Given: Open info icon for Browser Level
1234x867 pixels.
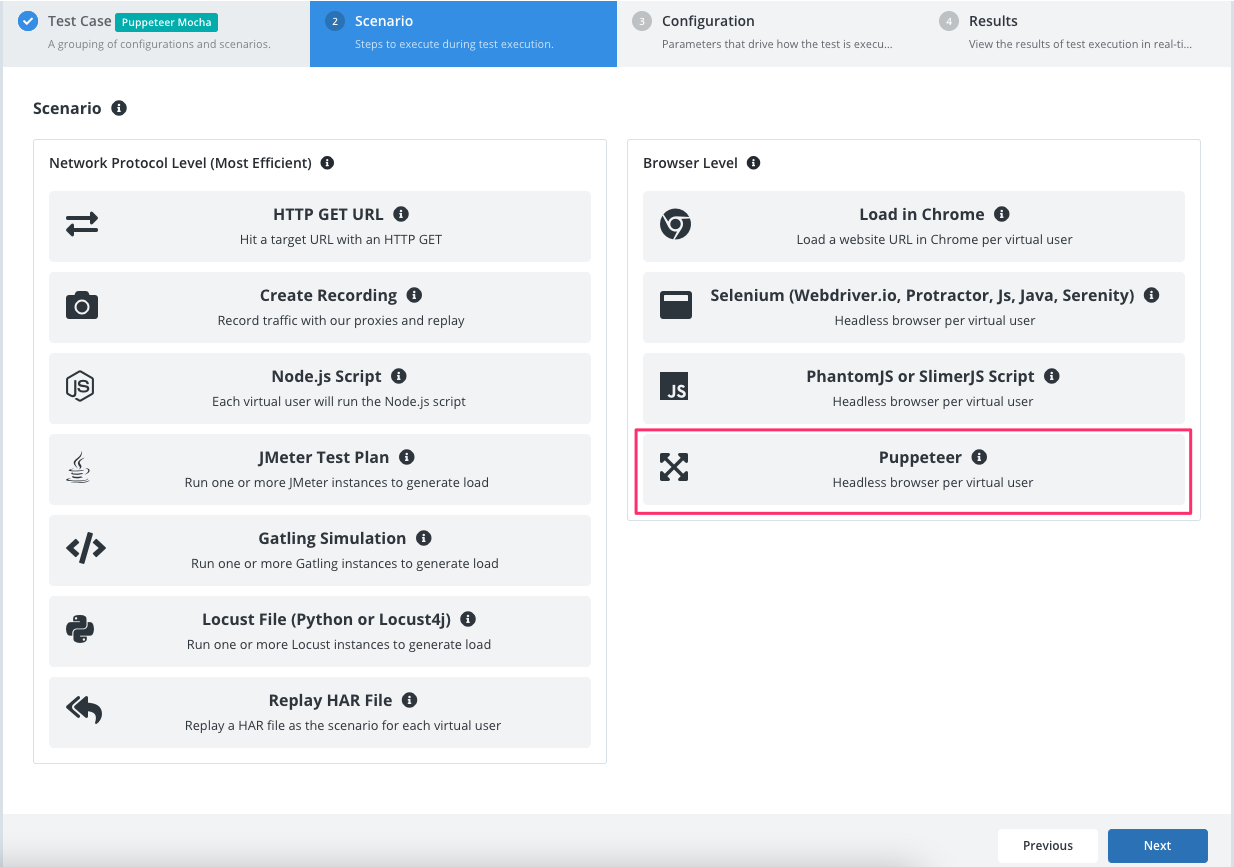Looking at the screenshot, I should point(754,163).
